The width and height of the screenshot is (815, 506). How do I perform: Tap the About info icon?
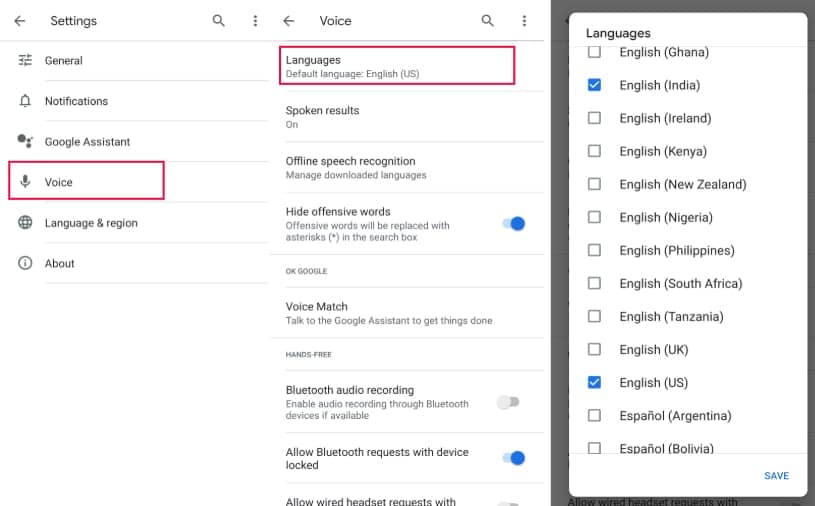(x=25, y=263)
